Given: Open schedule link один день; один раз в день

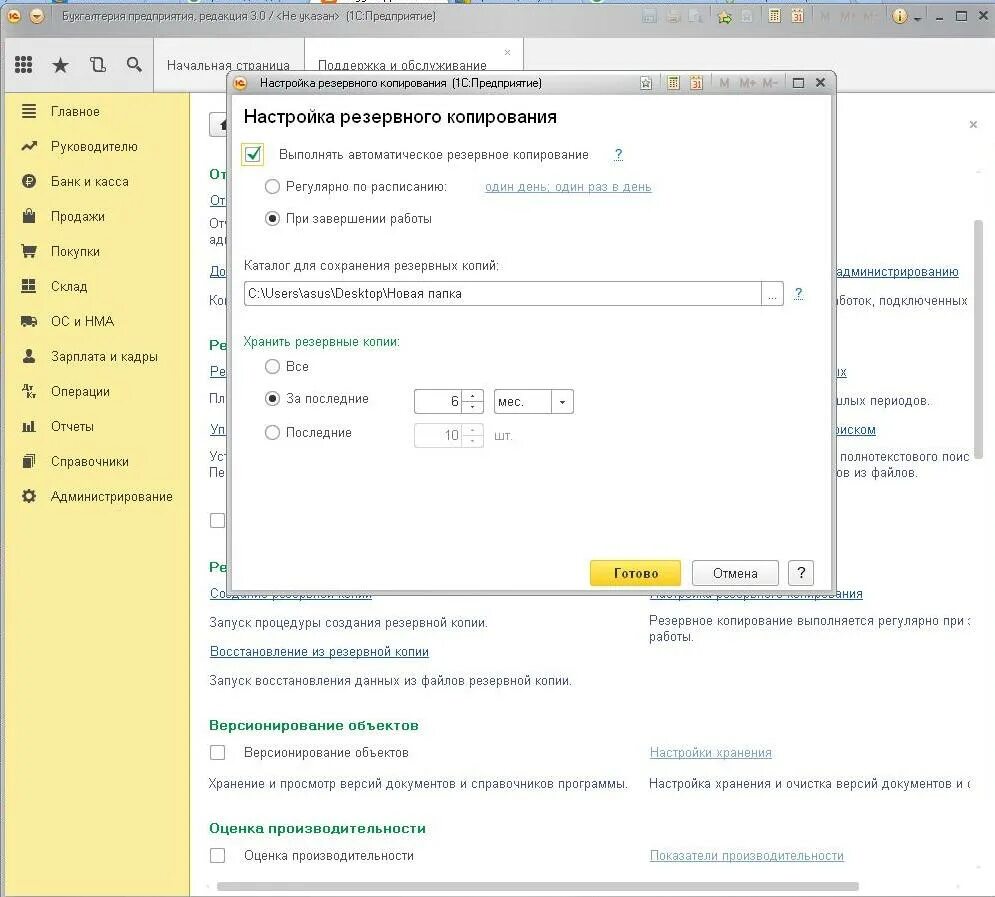Looking at the screenshot, I should [568, 187].
